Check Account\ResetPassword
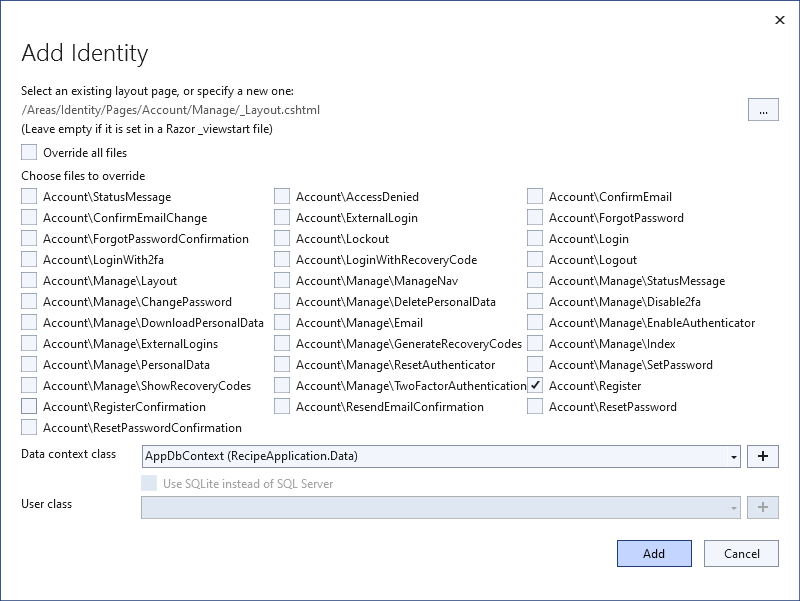800x601 pixels. tap(535, 406)
